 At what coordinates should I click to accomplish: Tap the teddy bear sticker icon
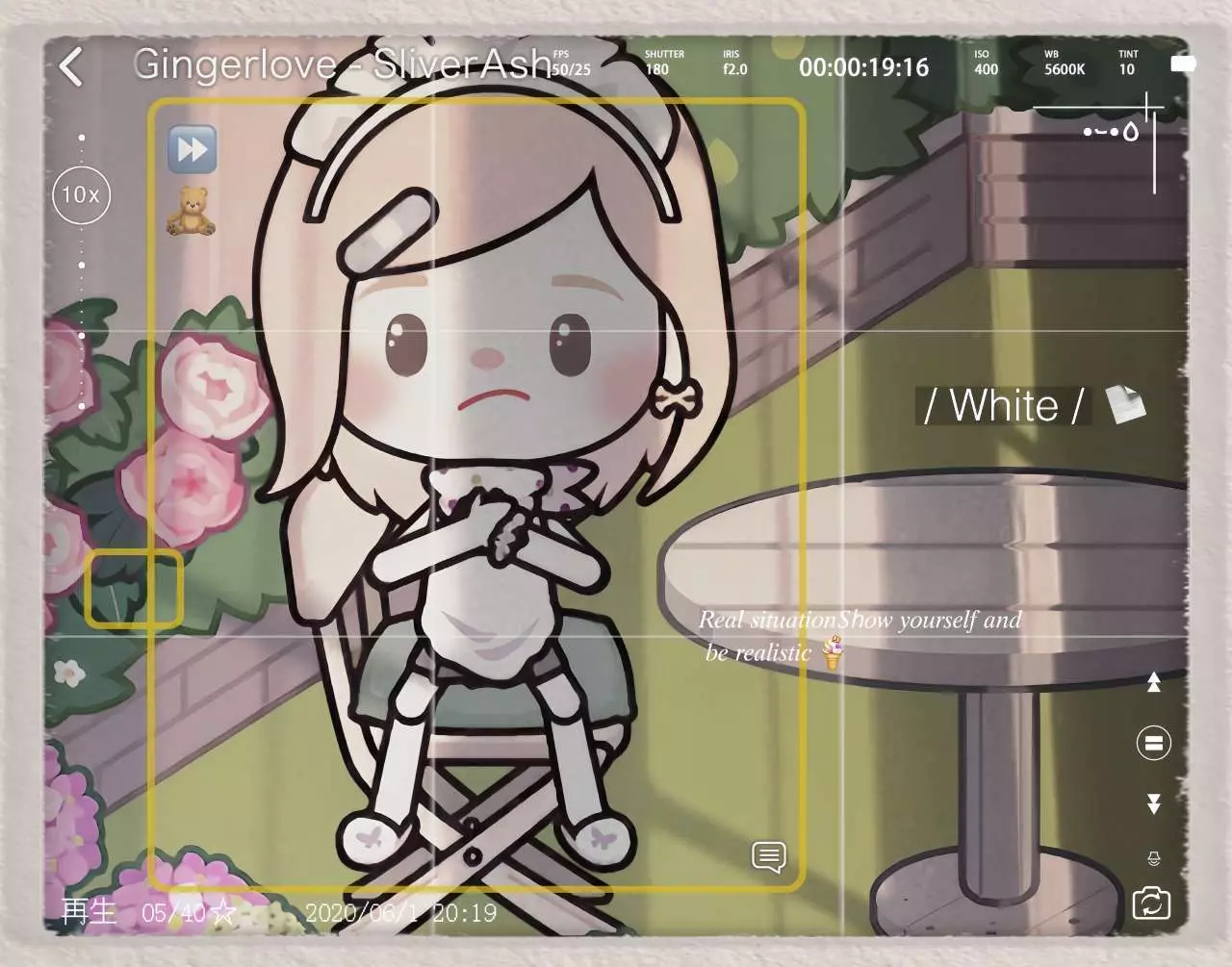(x=191, y=212)
